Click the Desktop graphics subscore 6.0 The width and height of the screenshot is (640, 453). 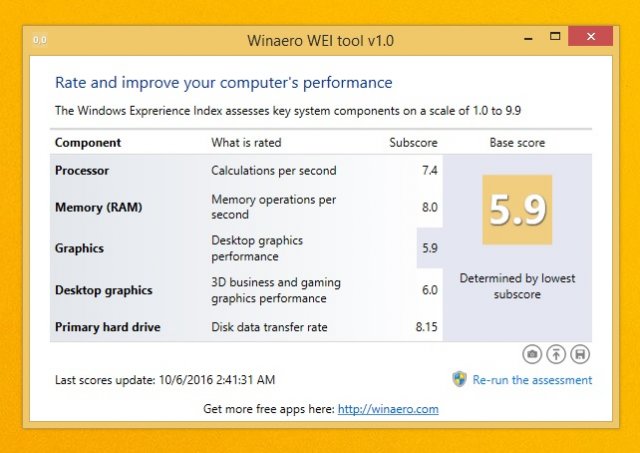tap(429, 290)
